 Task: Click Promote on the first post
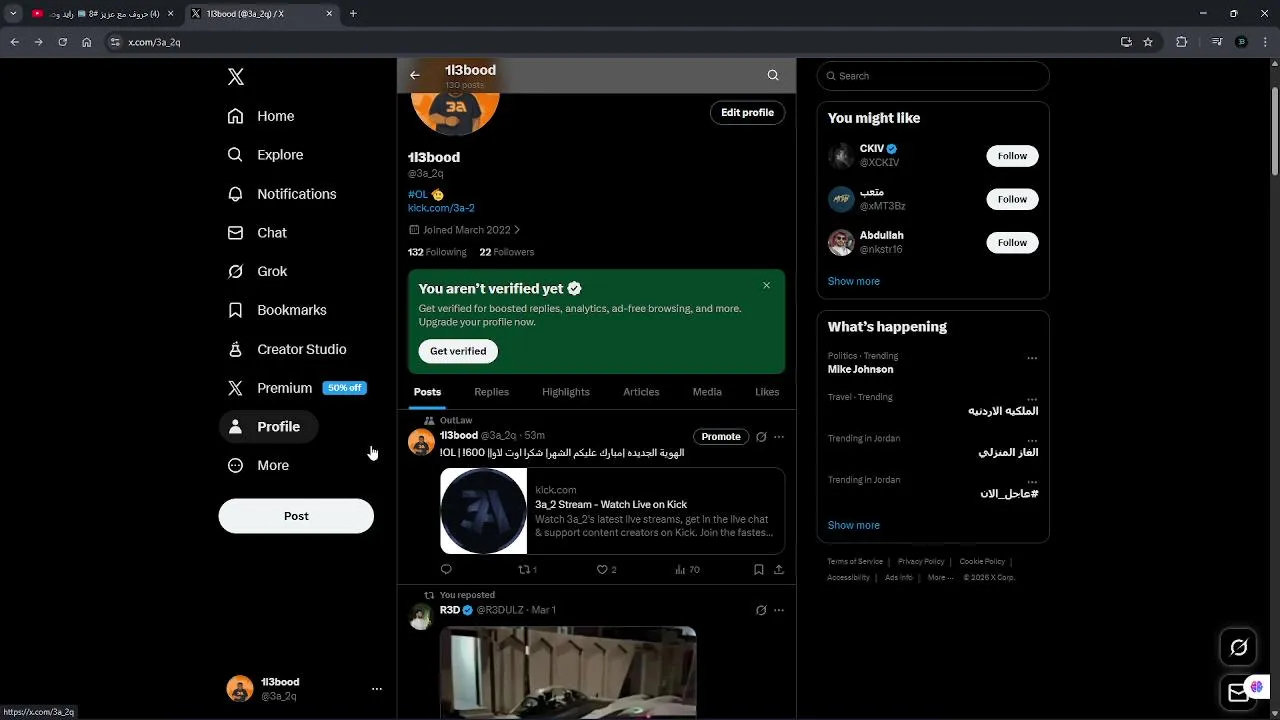tap(721, 436)
